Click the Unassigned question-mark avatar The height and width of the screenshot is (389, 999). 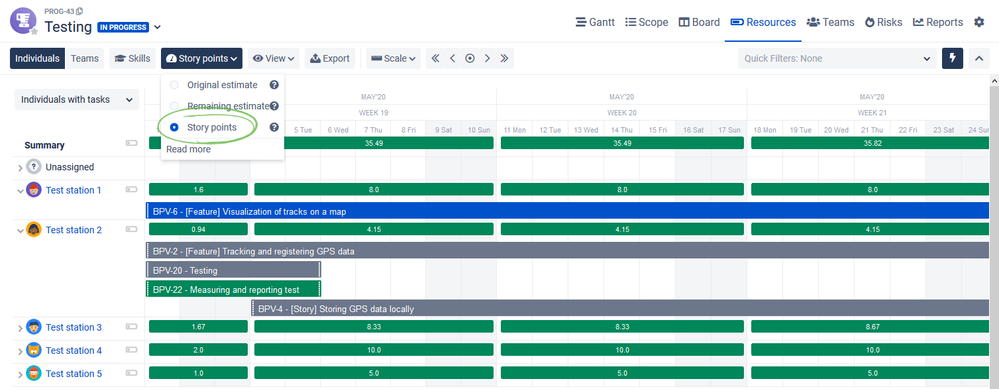[34, 167]
